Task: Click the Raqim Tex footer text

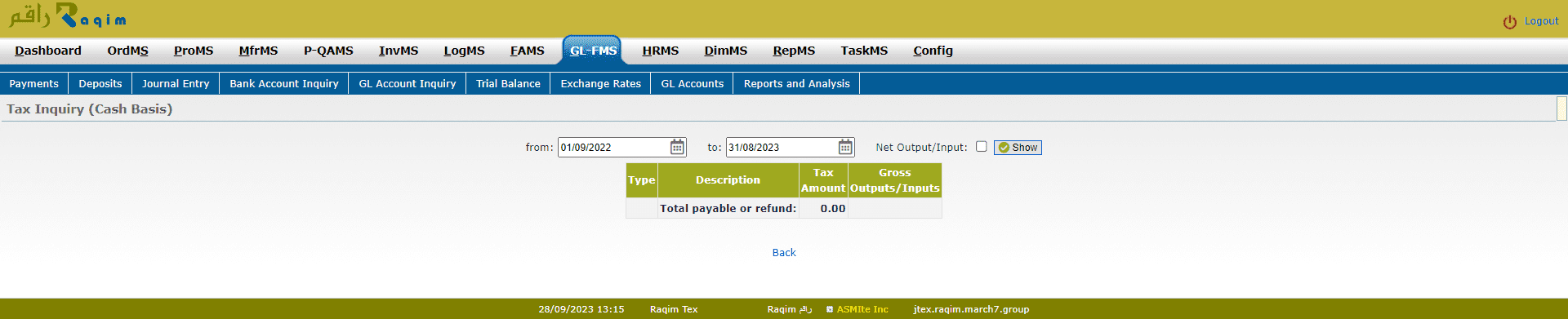Action: 674,309
